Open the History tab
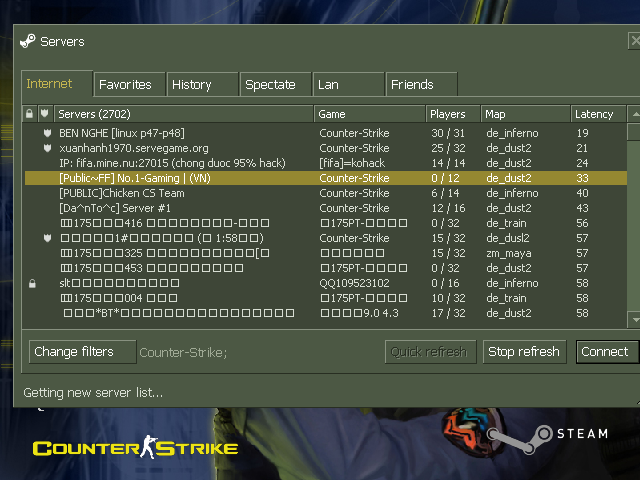Screen dimensions: 641x481 [x=202, y=85]
